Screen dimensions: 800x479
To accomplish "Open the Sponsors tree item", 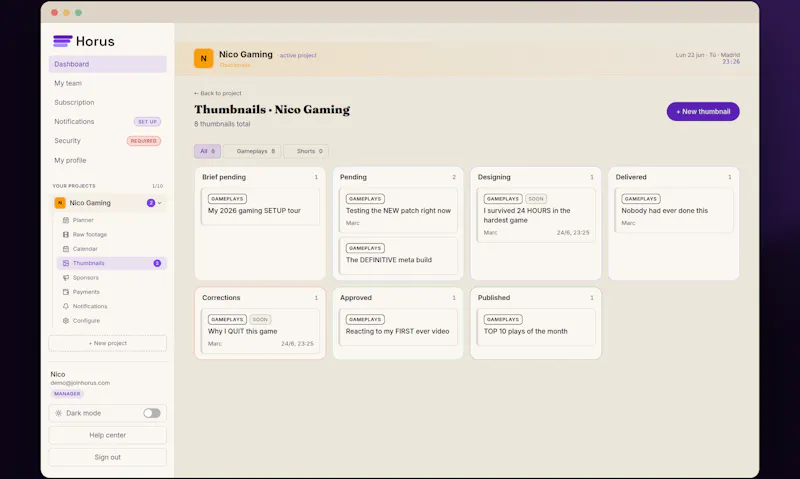I will [x=112, y=278].
